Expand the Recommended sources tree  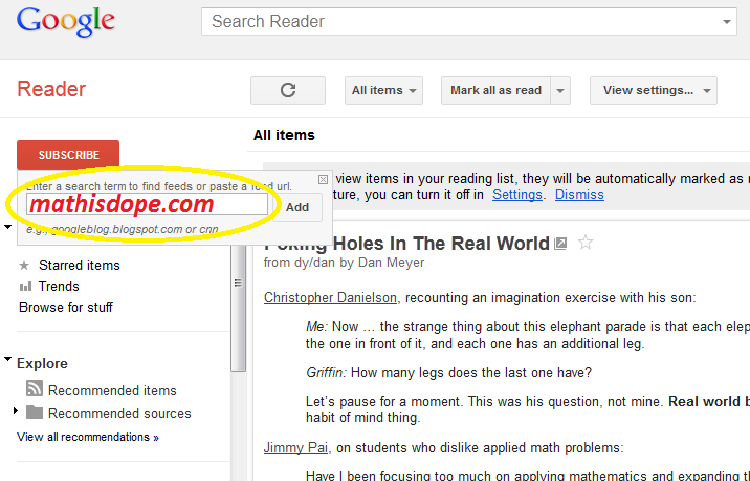[x=16, y=412]
